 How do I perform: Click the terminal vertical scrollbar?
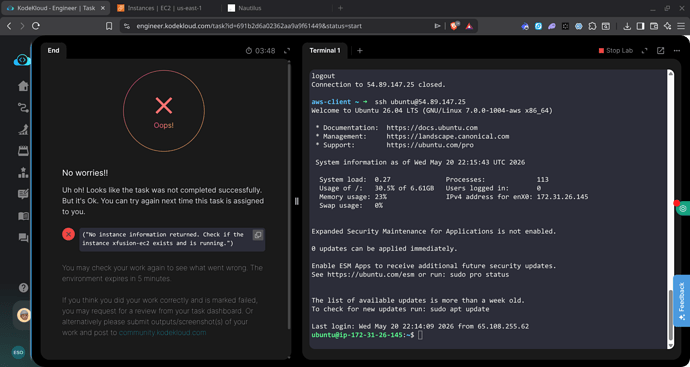coord(670,315)
